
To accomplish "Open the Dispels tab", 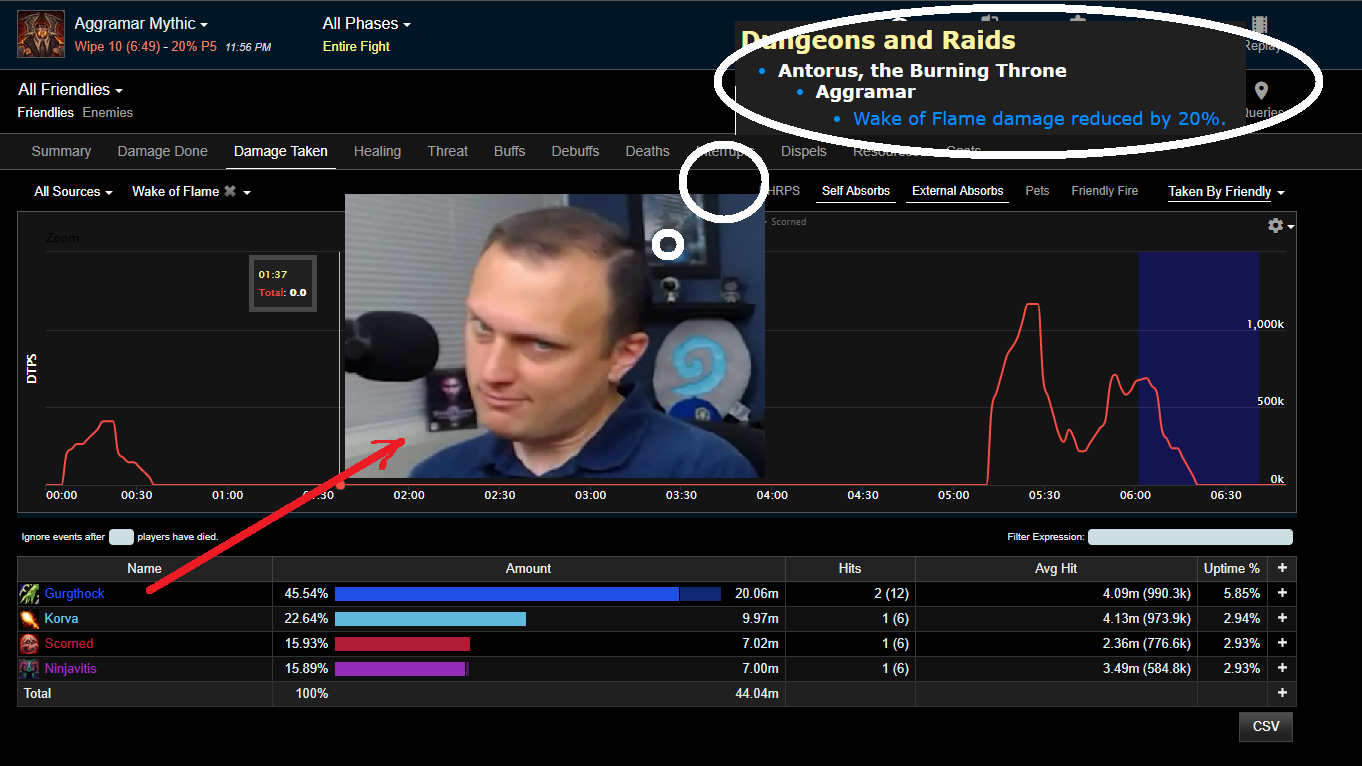I will [x=803, y=151].
